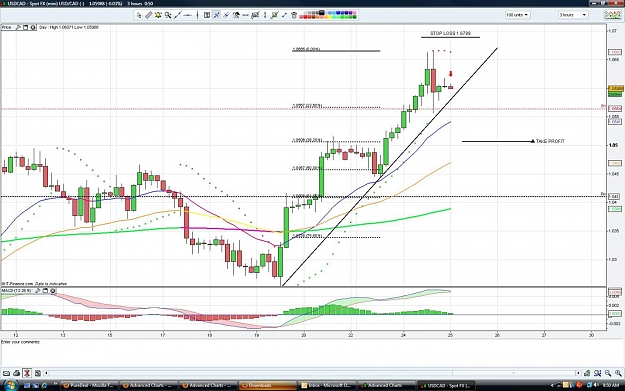Edit the MACD indicator settings wrench
The height and width of the screenshot is (391, 625).
37,291
